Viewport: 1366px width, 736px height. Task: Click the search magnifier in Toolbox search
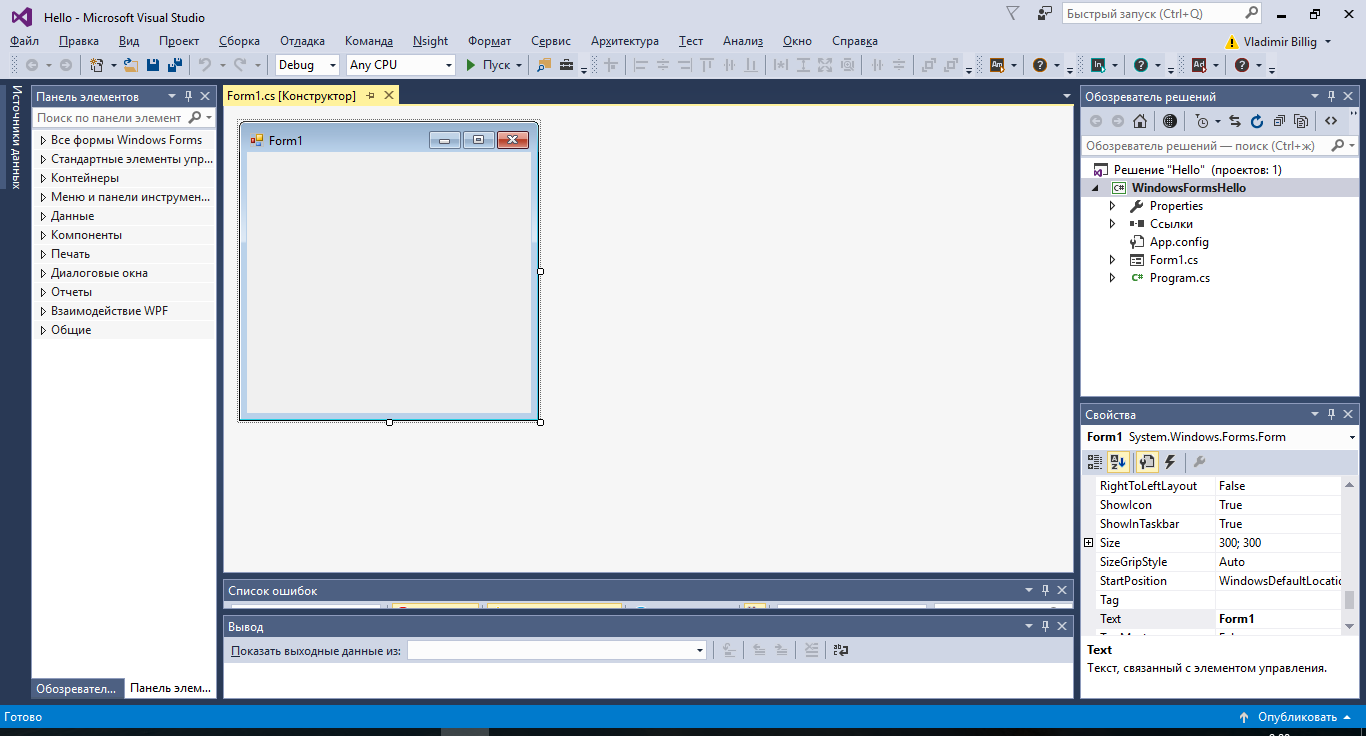[194, 117]
